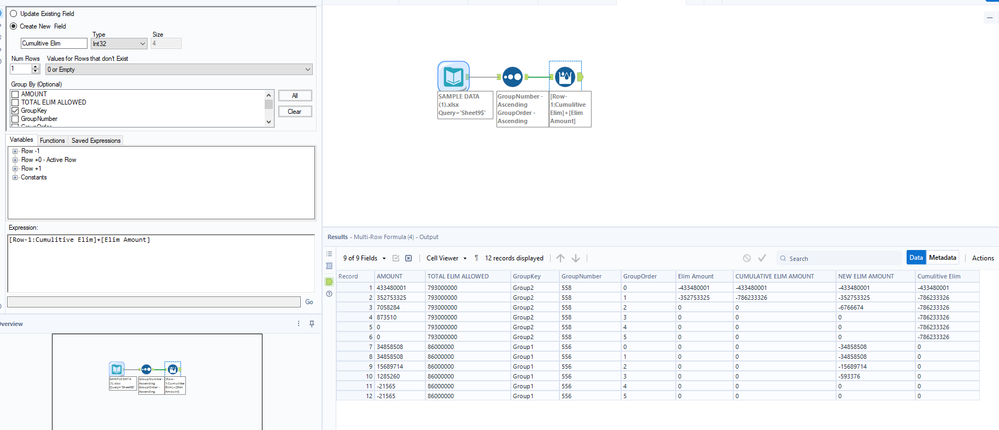The height and width of the screenshot is (430, 999).
Task: Click the Group By list scrollbar down arrow
Action: tap(269, 122)
